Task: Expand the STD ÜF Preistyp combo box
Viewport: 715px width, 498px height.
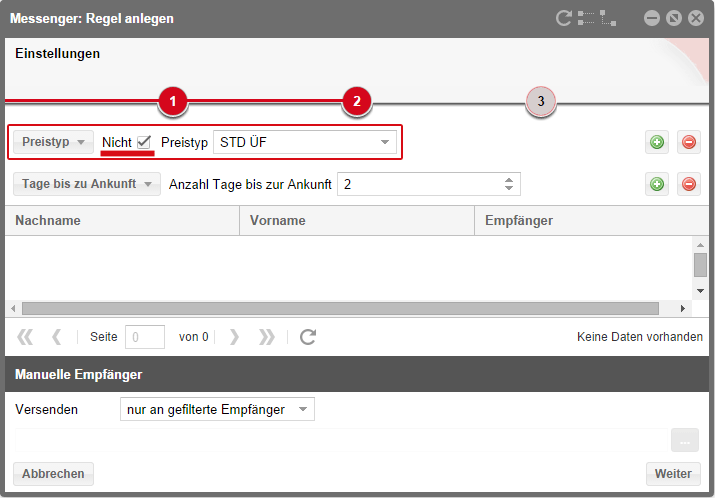Action: pos(385,142)
